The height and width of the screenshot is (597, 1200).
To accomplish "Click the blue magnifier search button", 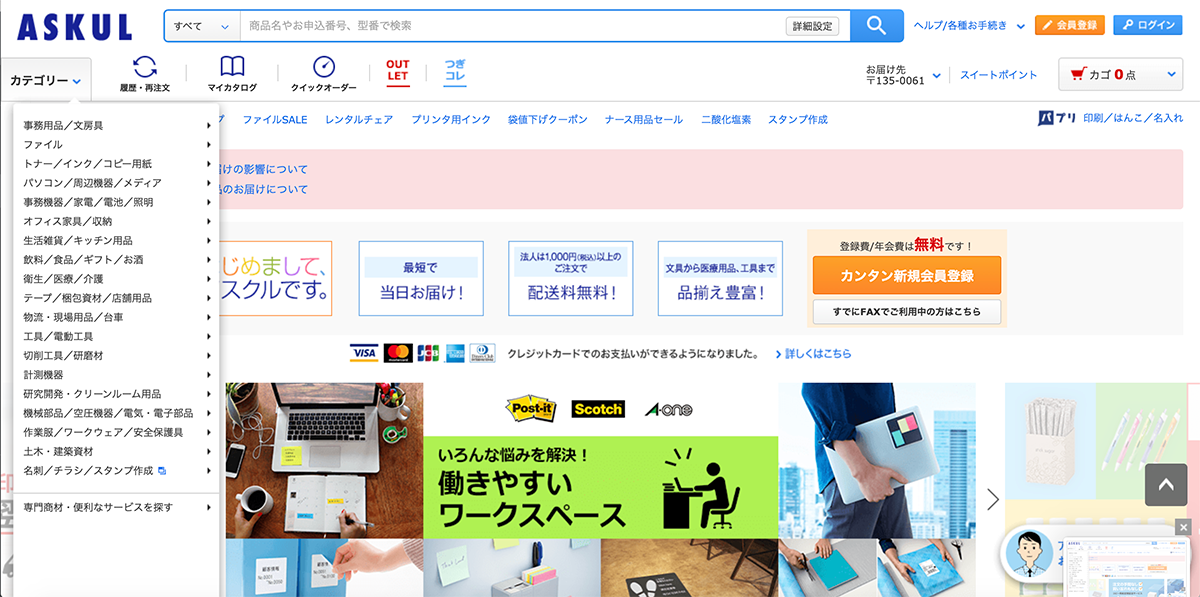I will coord(877,26).
